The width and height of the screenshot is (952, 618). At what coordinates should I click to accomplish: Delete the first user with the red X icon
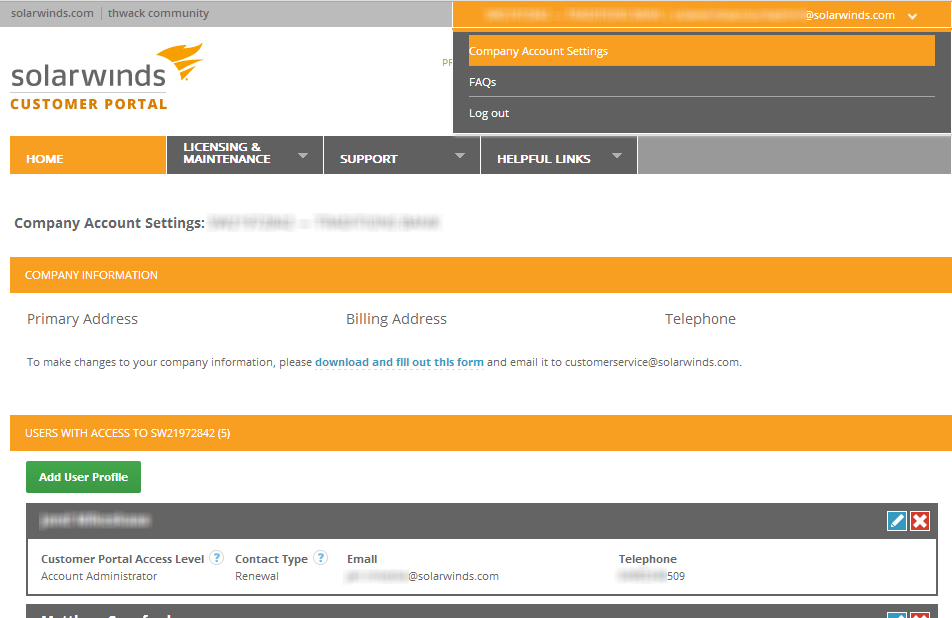(919, 520)
